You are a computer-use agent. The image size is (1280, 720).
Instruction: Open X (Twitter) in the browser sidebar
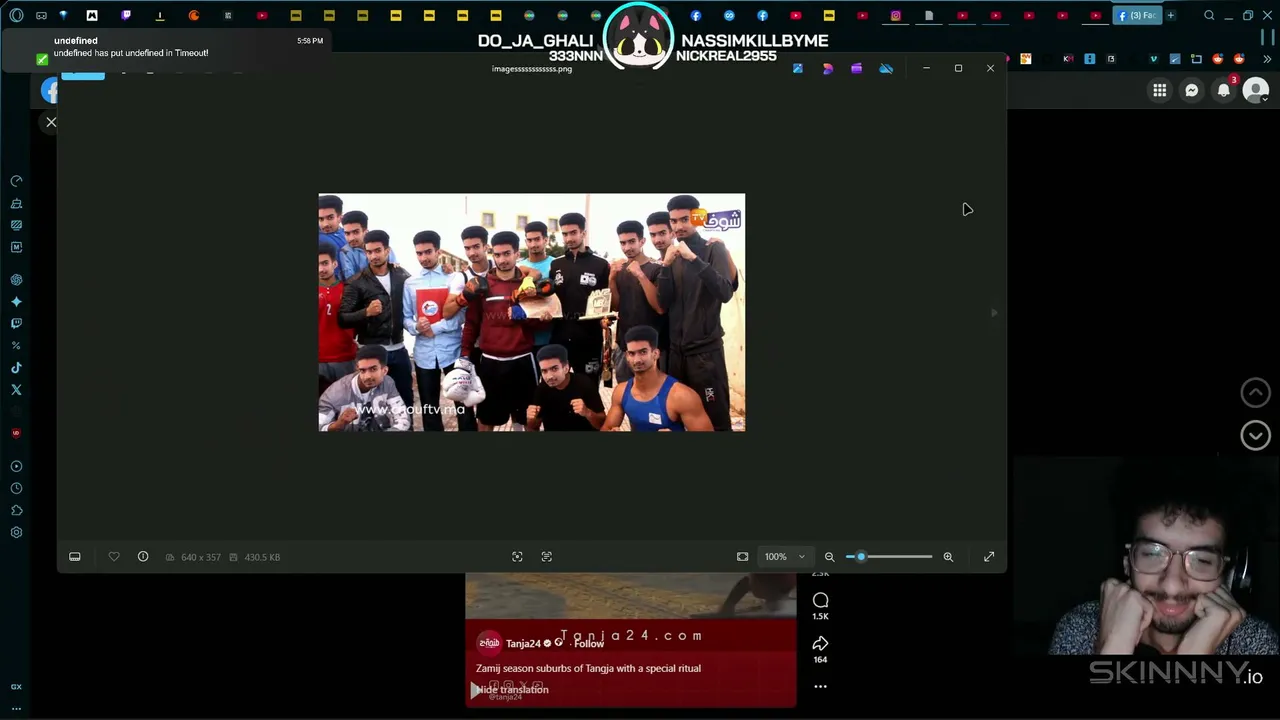16,390
